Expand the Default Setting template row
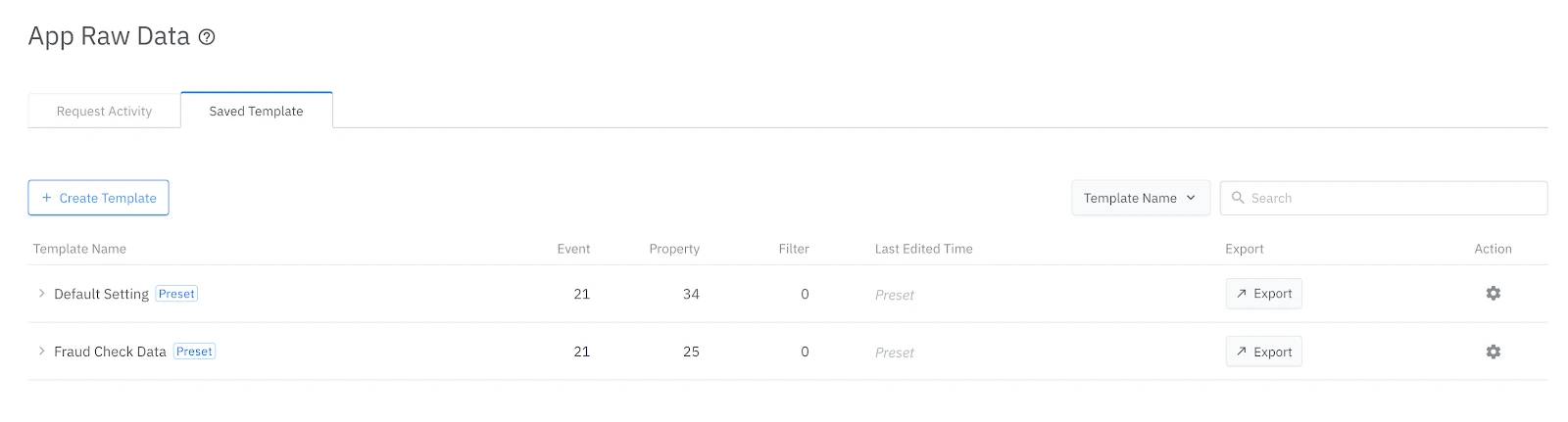The height and width of the screenshot is (422, 1568). click(41, 294)
